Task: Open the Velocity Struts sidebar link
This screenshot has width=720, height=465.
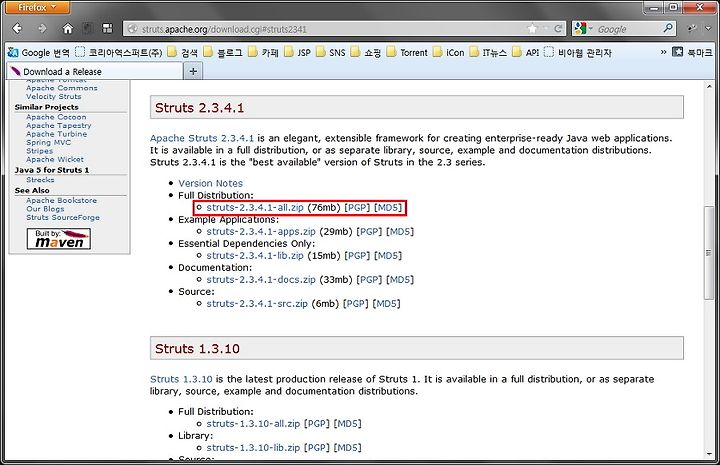Action: (x=54, y=96)
